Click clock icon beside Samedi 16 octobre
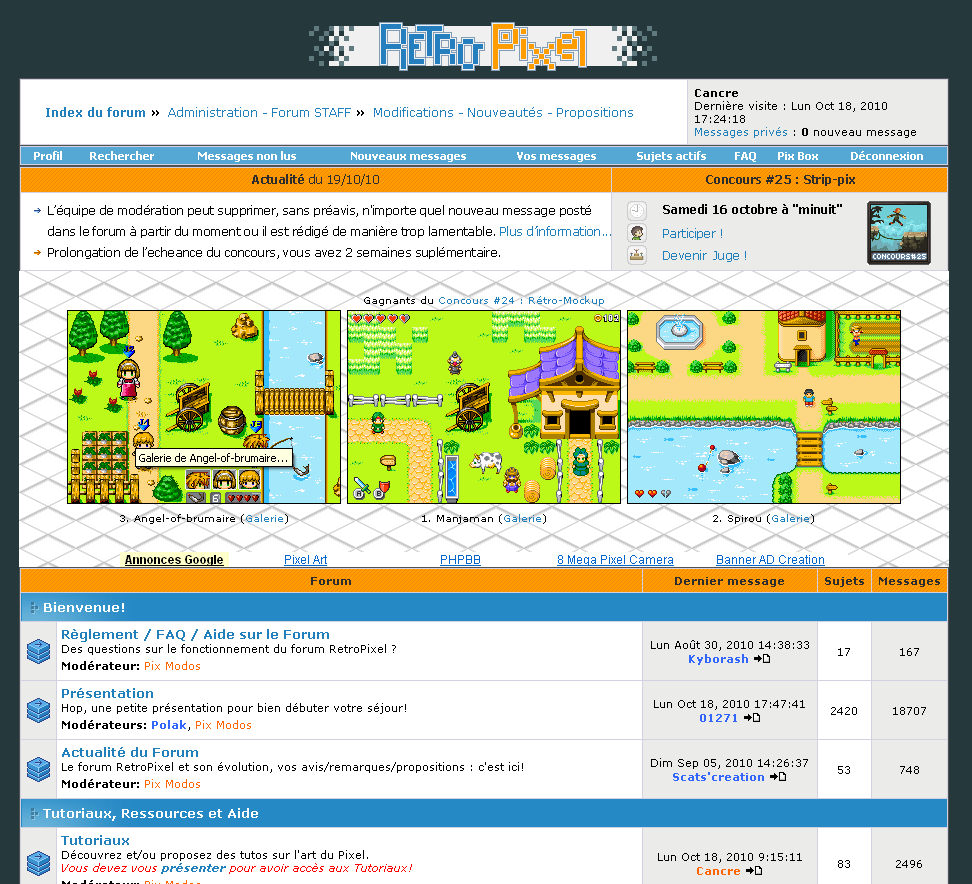The height and width of the screenshot is (884, 972). (637, 211)
